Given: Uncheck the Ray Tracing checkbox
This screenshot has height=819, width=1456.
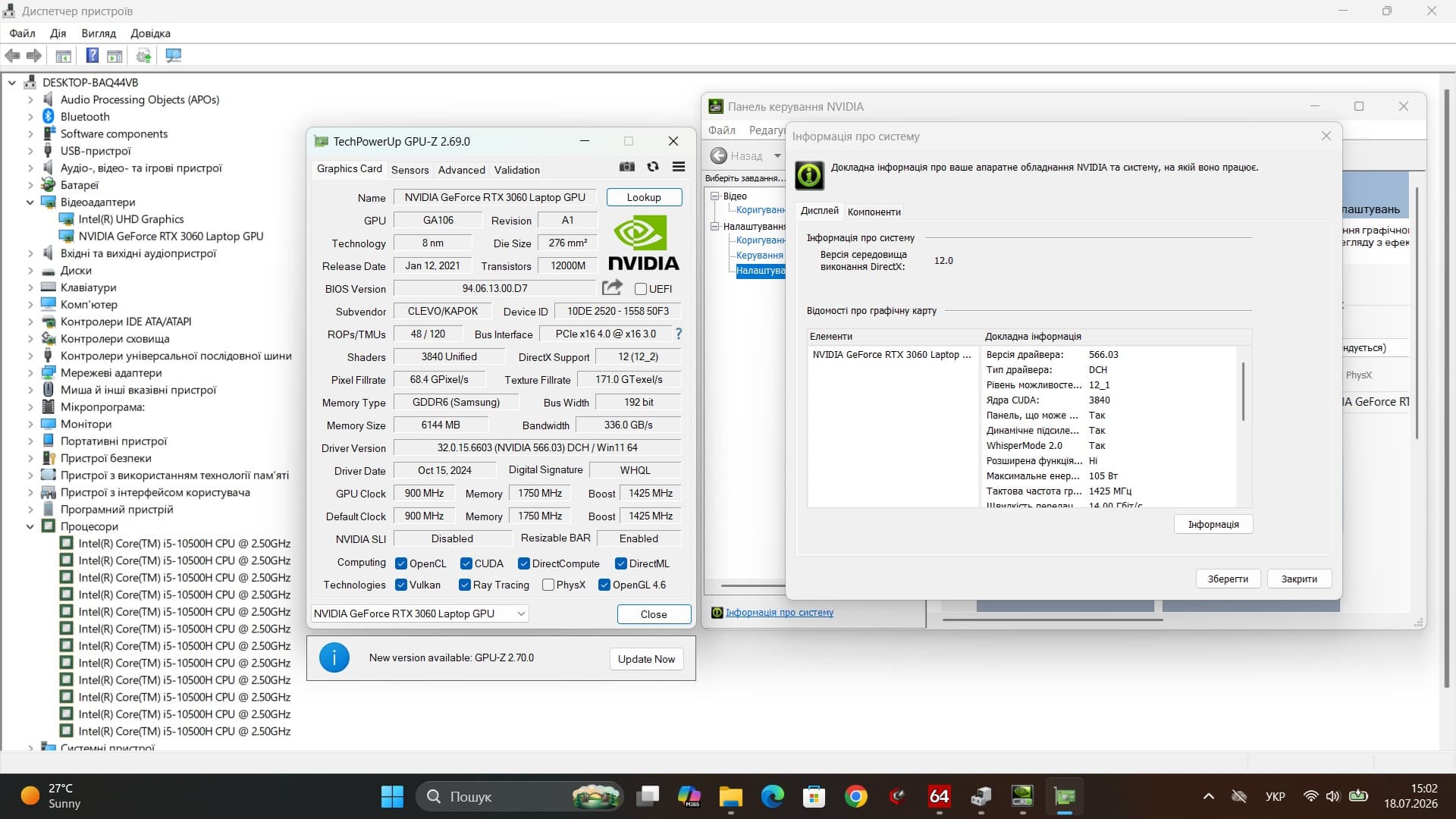Looking at the screenshot, I should pos(465,585).
